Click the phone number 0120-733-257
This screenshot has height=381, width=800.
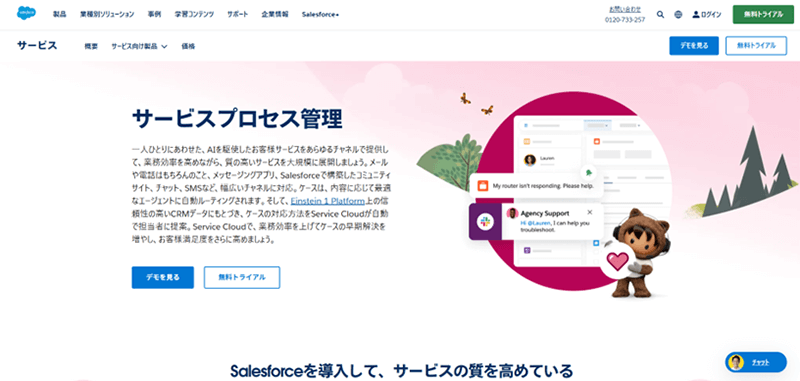[625, 20]
